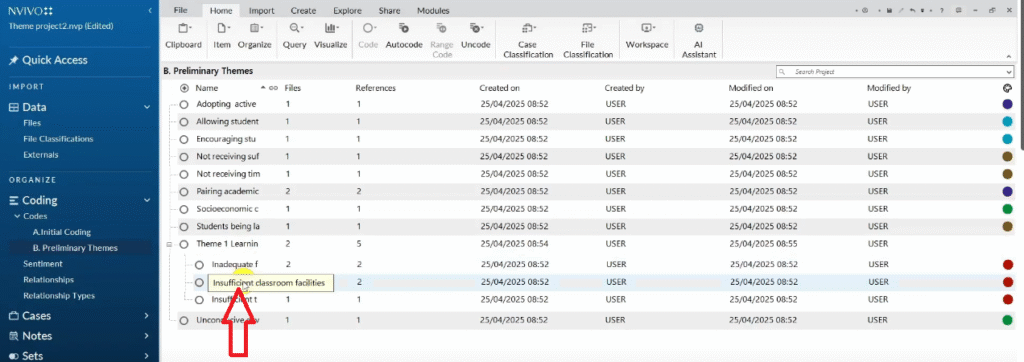Expand the Sets section
Image resolution: width=1024 pixels, height=362 pixels.
click(x=147, y=356)
